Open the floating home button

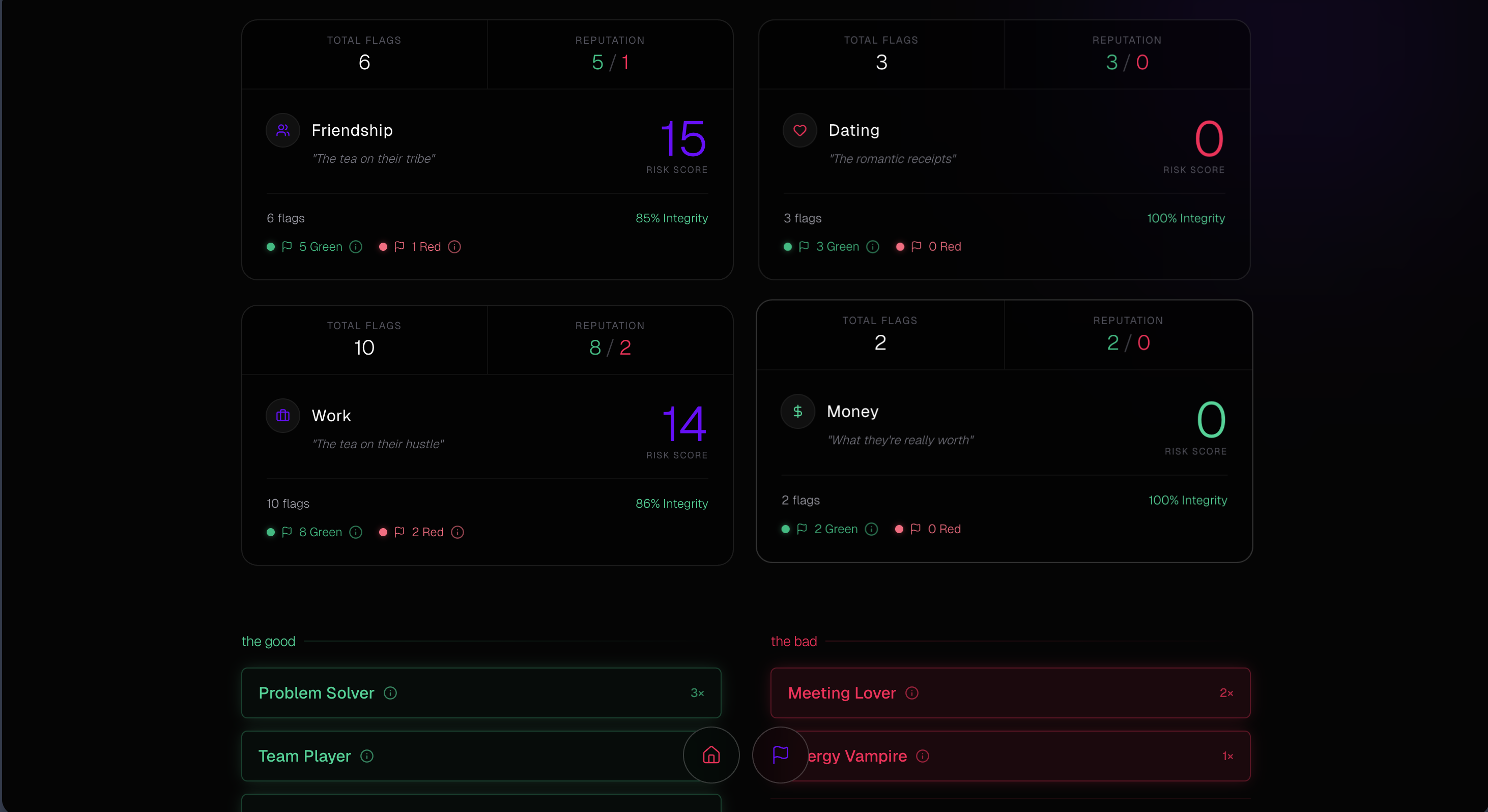710,756
